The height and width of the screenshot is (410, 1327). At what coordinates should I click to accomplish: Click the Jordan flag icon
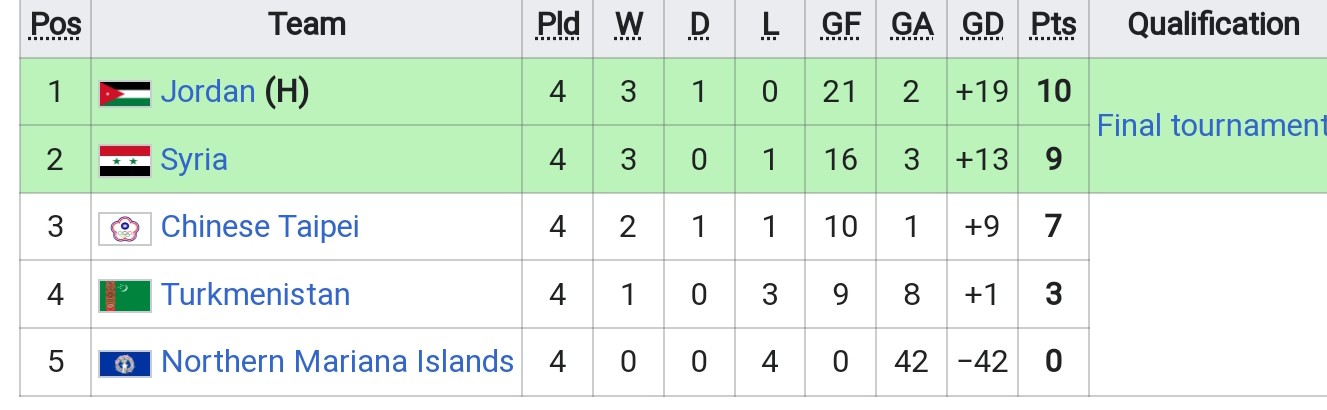pyautogui.click(x=125, y=93)
